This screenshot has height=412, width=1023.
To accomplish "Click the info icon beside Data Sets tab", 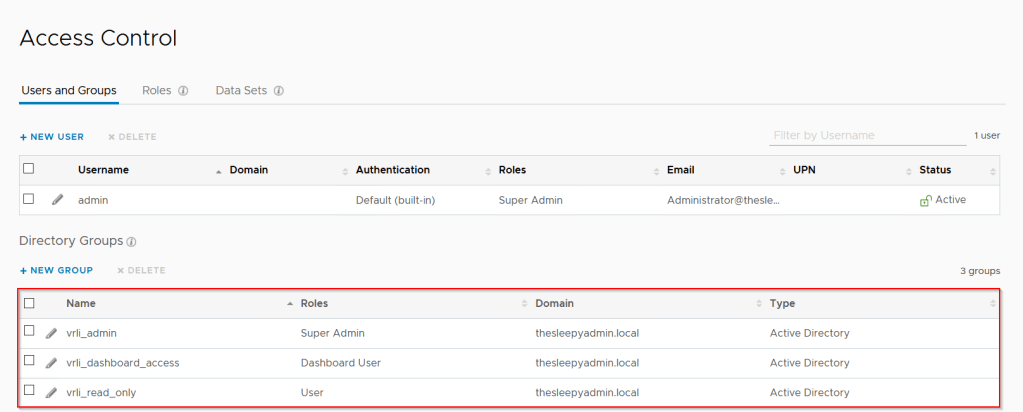I will [x=279, y=91].
